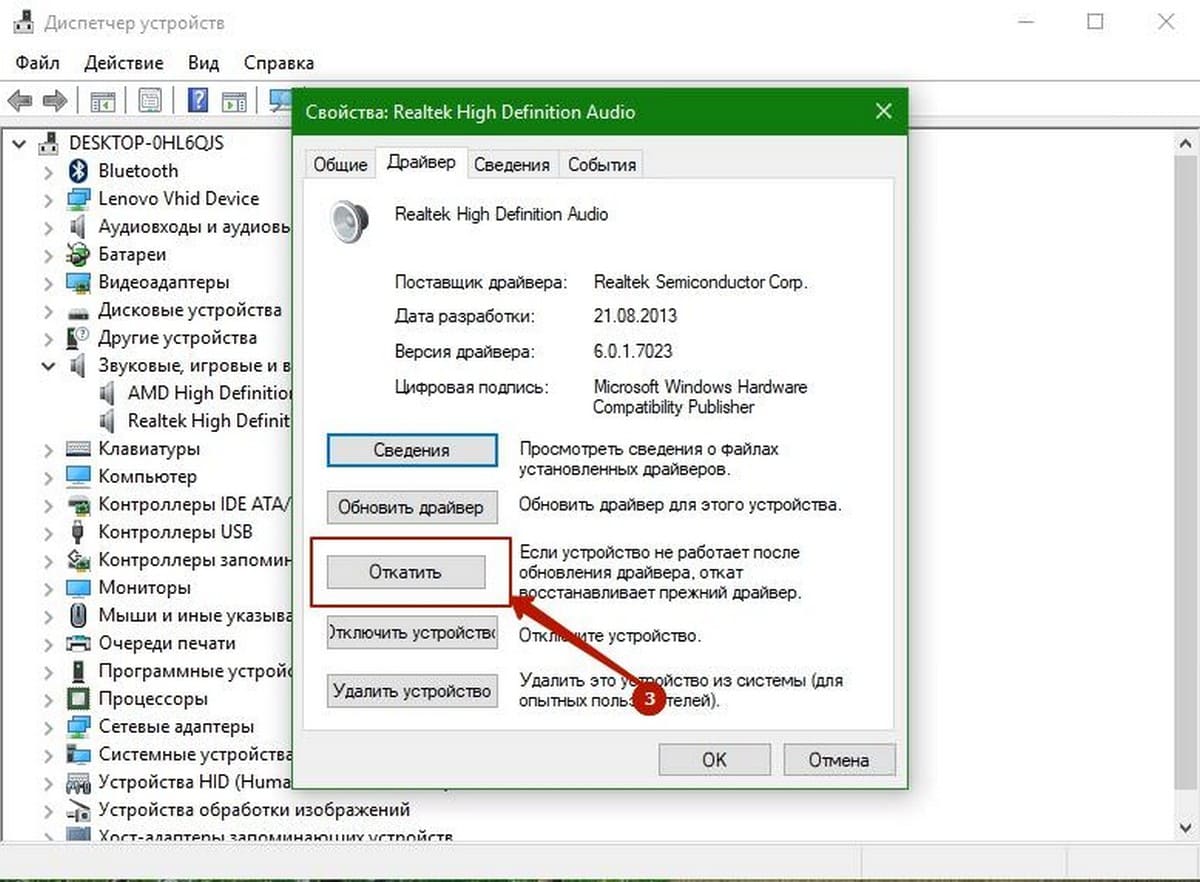Switch to the События tab
Viewport: 1200px width, 882px height.
602,165
